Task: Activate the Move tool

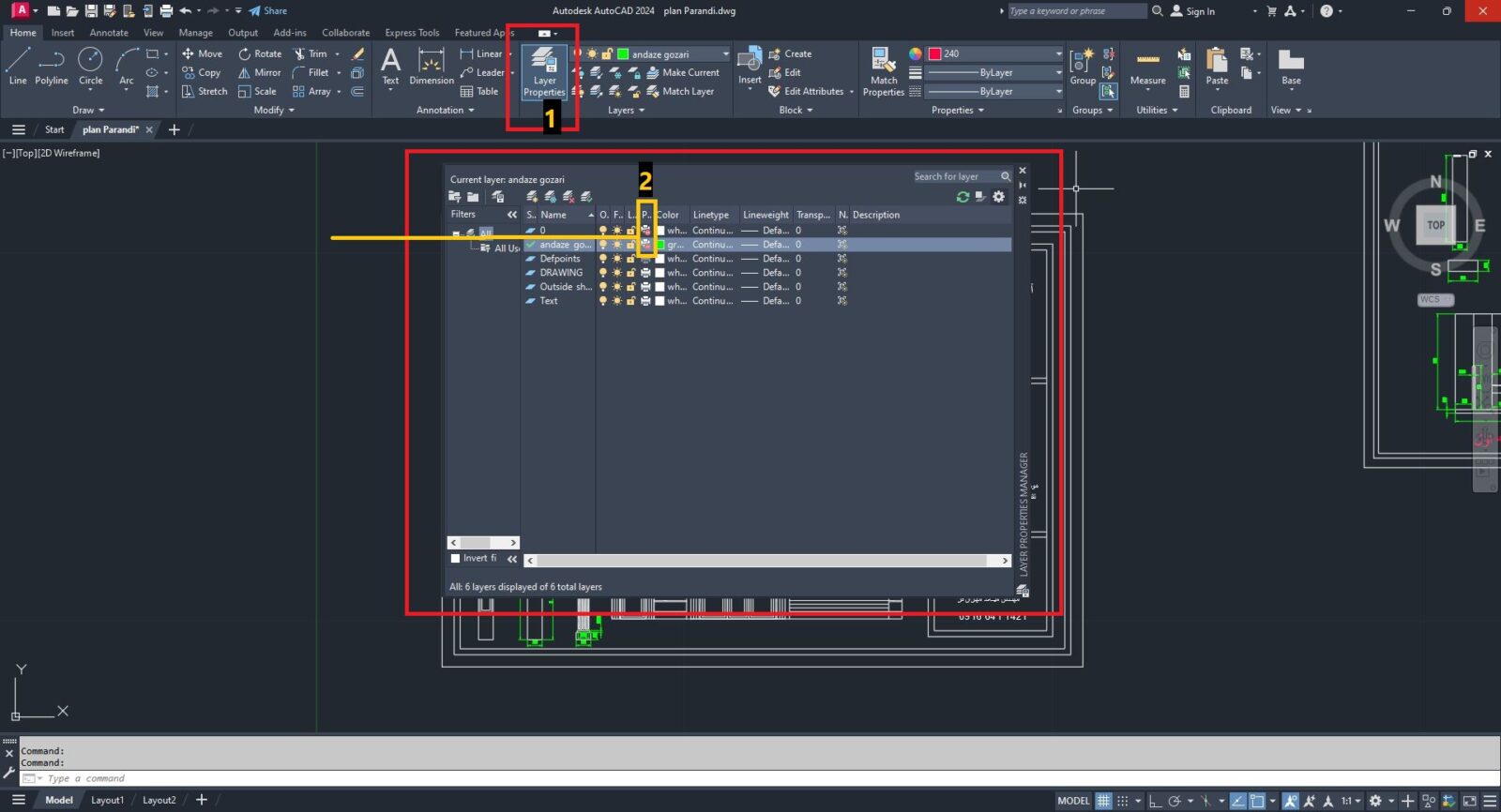Action: (202, 54)
